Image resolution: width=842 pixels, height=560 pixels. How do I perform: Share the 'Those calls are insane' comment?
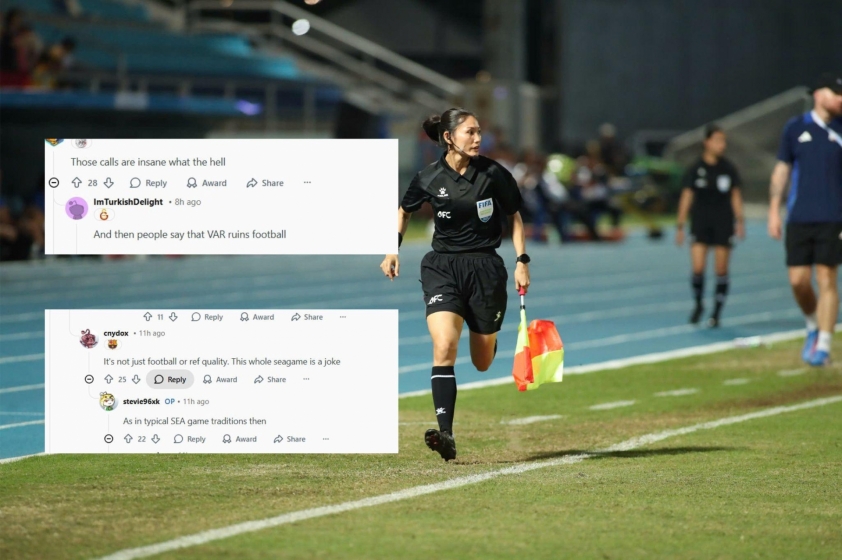265,183
